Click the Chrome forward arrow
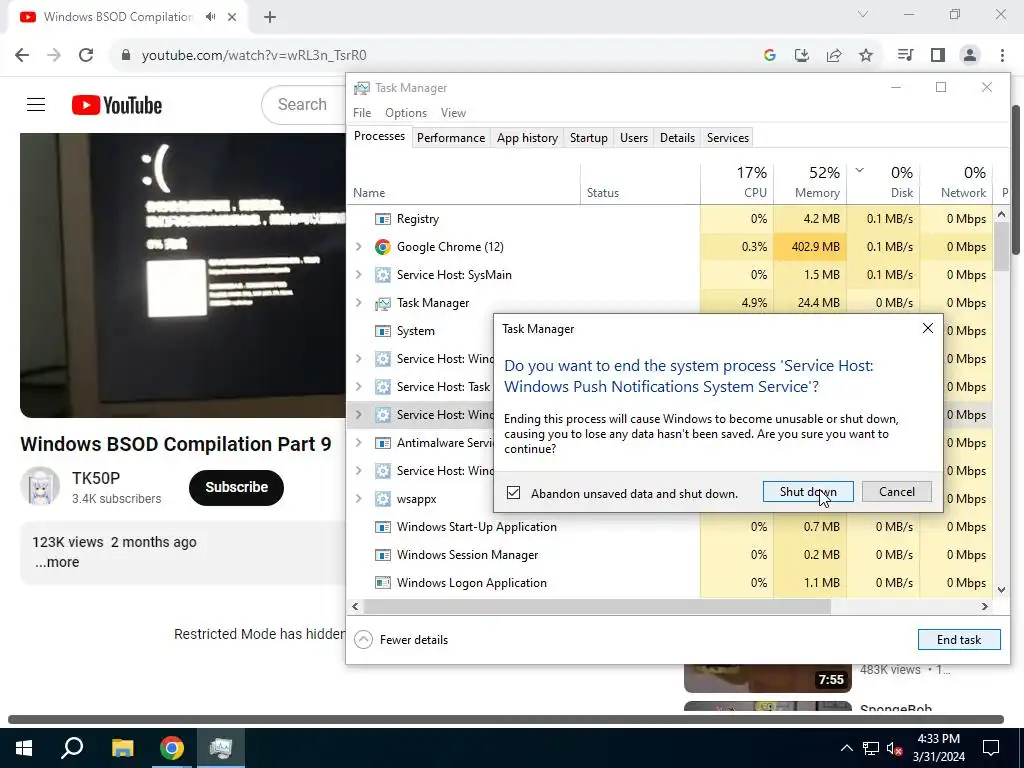Image resolution: width=1024 pixels, height=768 pixels. [x=54, y=56]
